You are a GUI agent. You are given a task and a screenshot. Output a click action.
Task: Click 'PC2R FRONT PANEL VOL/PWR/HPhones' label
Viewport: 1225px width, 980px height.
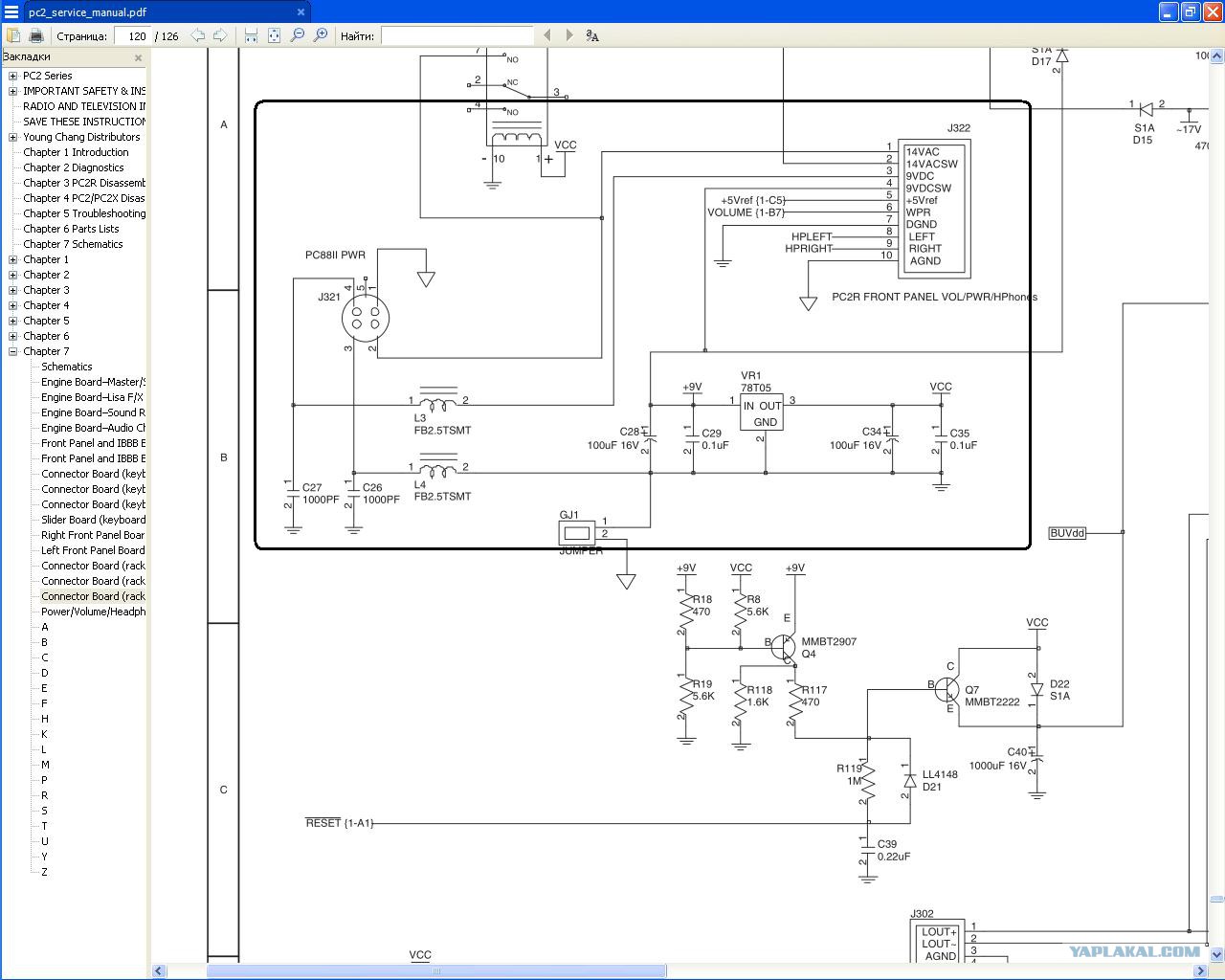934,297
